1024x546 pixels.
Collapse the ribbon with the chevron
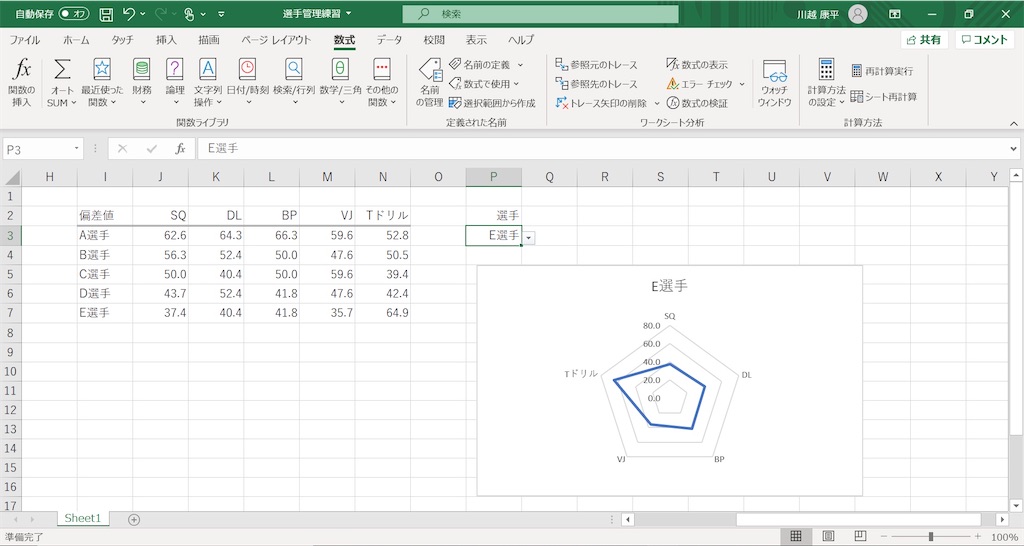(1014, 123)
